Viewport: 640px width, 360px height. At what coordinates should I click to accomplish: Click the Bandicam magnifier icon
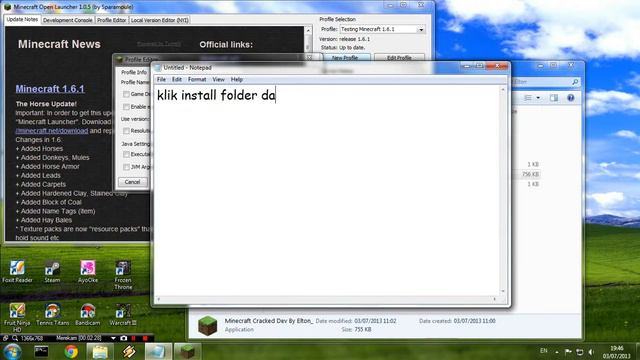click(15, 338)
